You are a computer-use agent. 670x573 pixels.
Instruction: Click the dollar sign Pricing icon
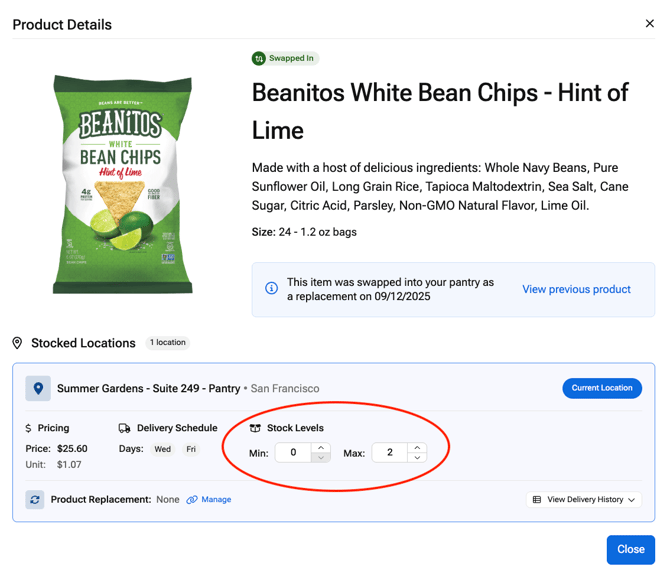(x=29, y=428)
